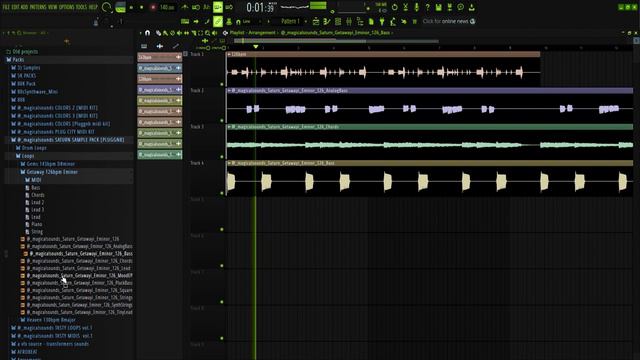640x360 pixels.
Task: Mute Track 3 via its green dot
Action: [x=222, y=157]
